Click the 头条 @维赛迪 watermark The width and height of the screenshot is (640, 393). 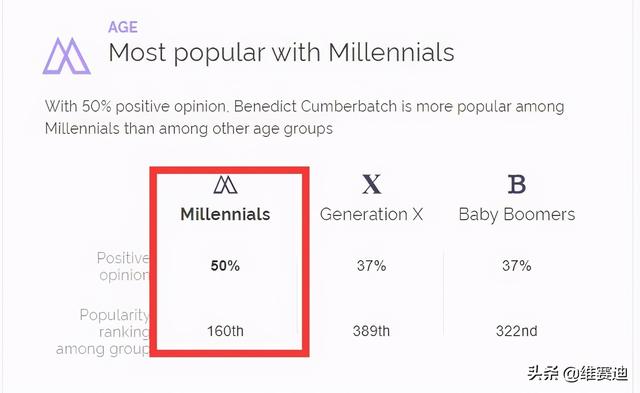tap(578, 373)
